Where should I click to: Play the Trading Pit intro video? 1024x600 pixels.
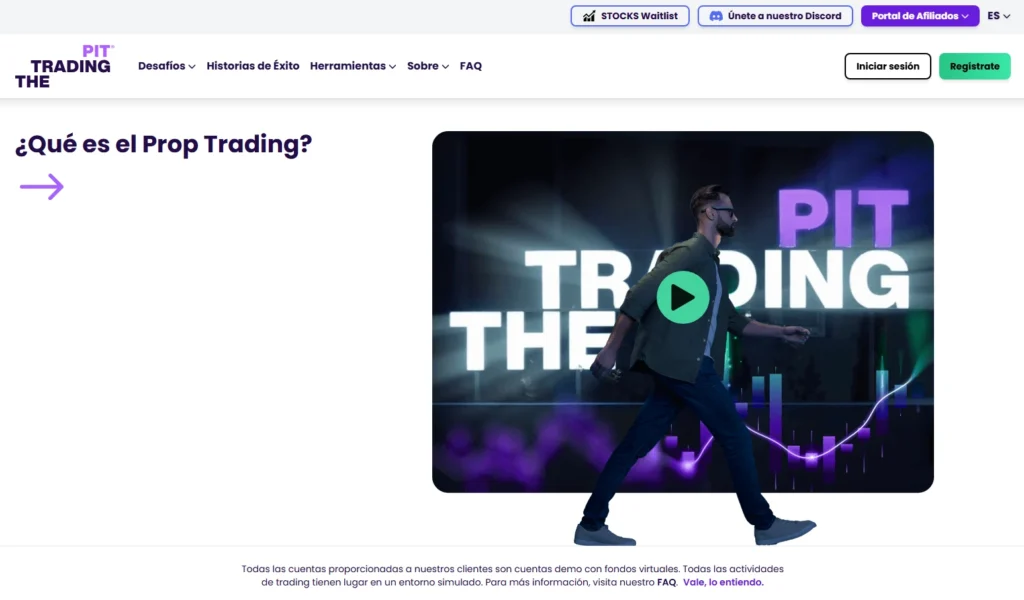pos(682,297)
